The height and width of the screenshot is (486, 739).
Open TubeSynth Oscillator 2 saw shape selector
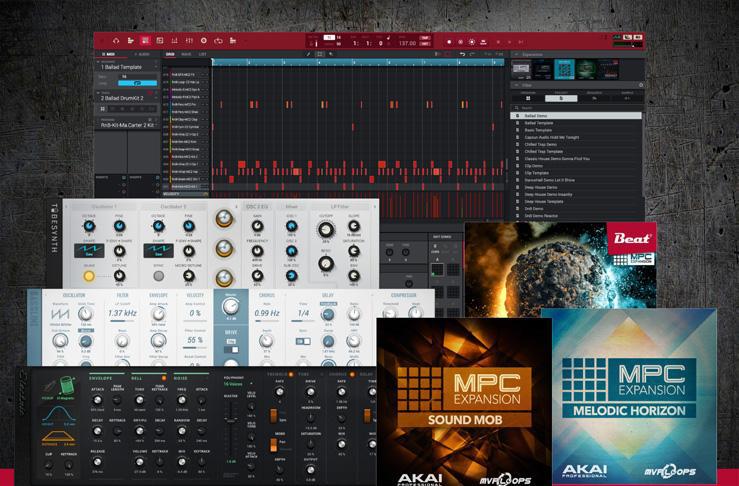158,250
